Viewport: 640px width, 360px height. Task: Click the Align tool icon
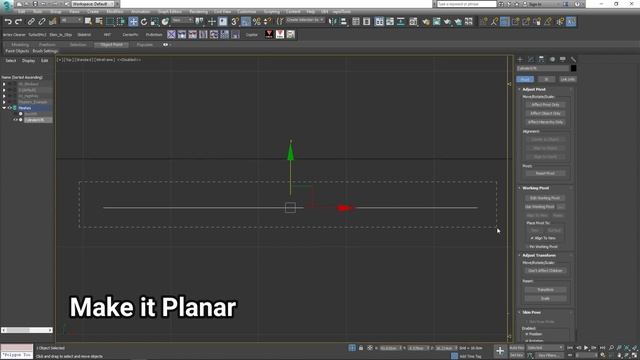pos(343,22)
